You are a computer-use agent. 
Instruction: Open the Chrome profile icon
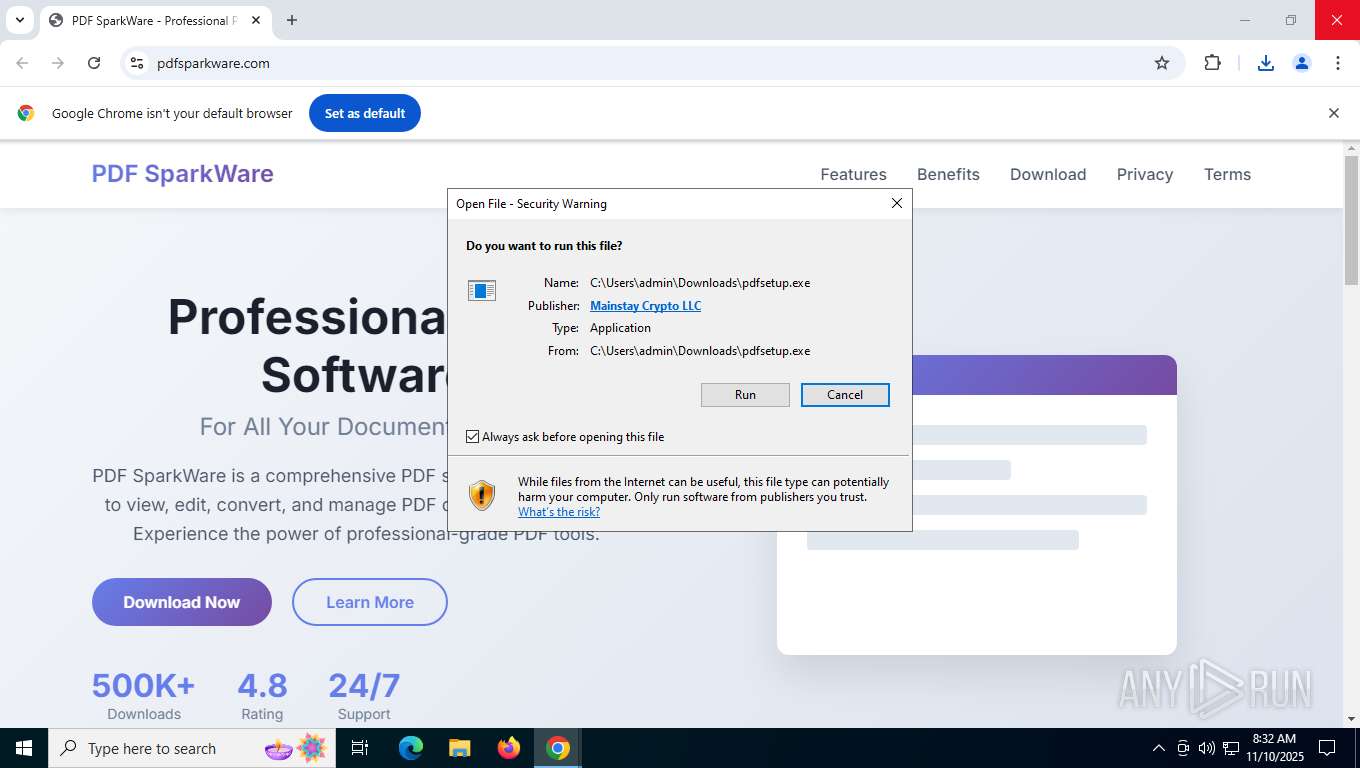click(x=1302, y=63)
